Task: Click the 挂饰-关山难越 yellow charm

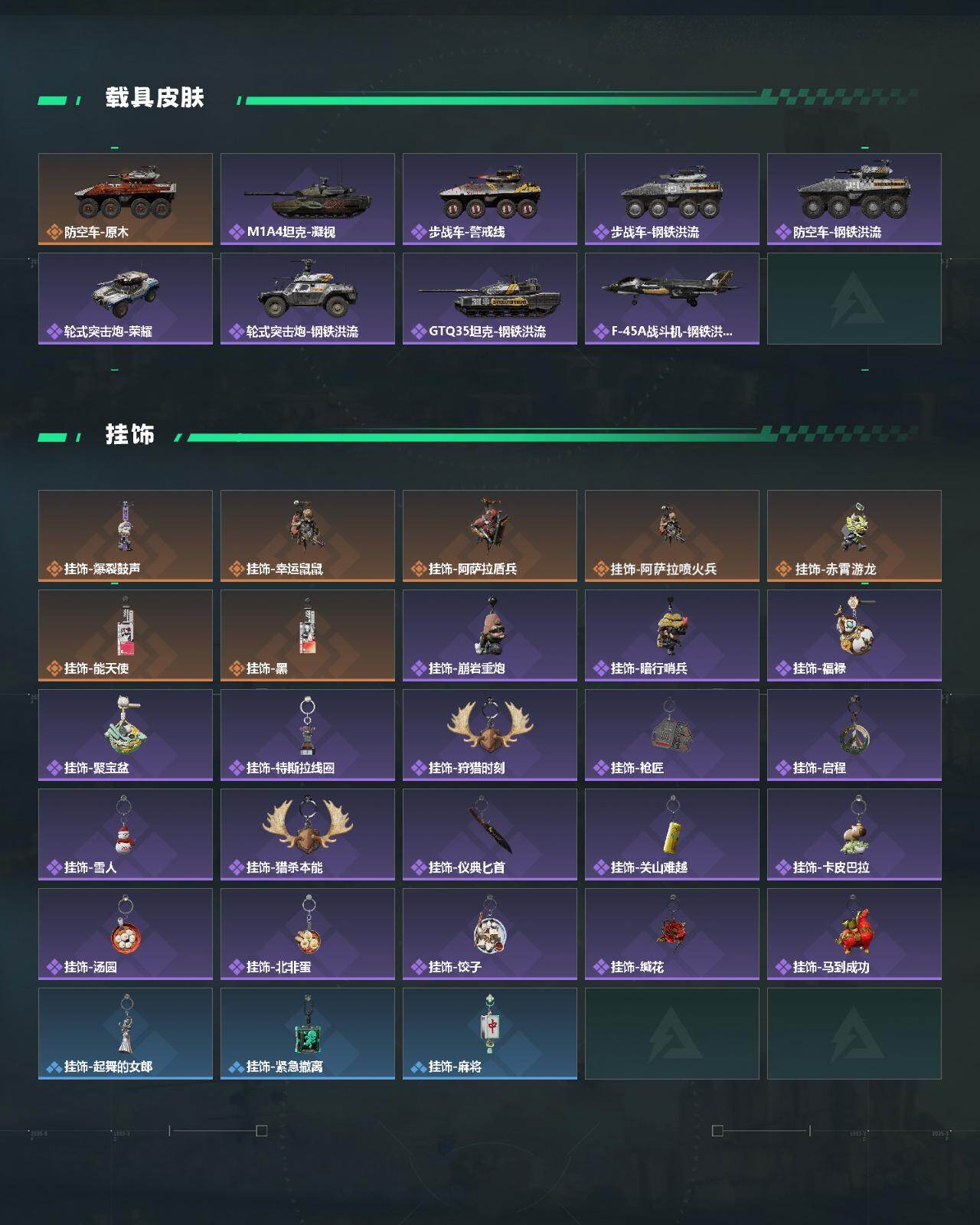Action: coord(672,835)
